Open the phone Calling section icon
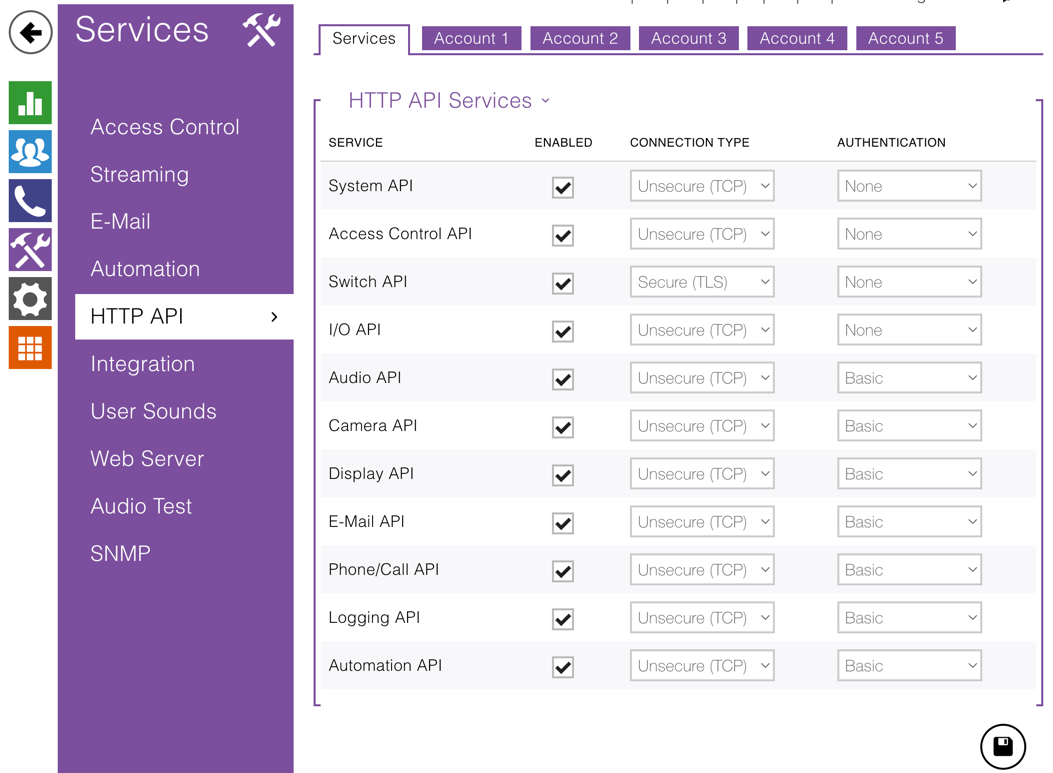 pos(30,201)
